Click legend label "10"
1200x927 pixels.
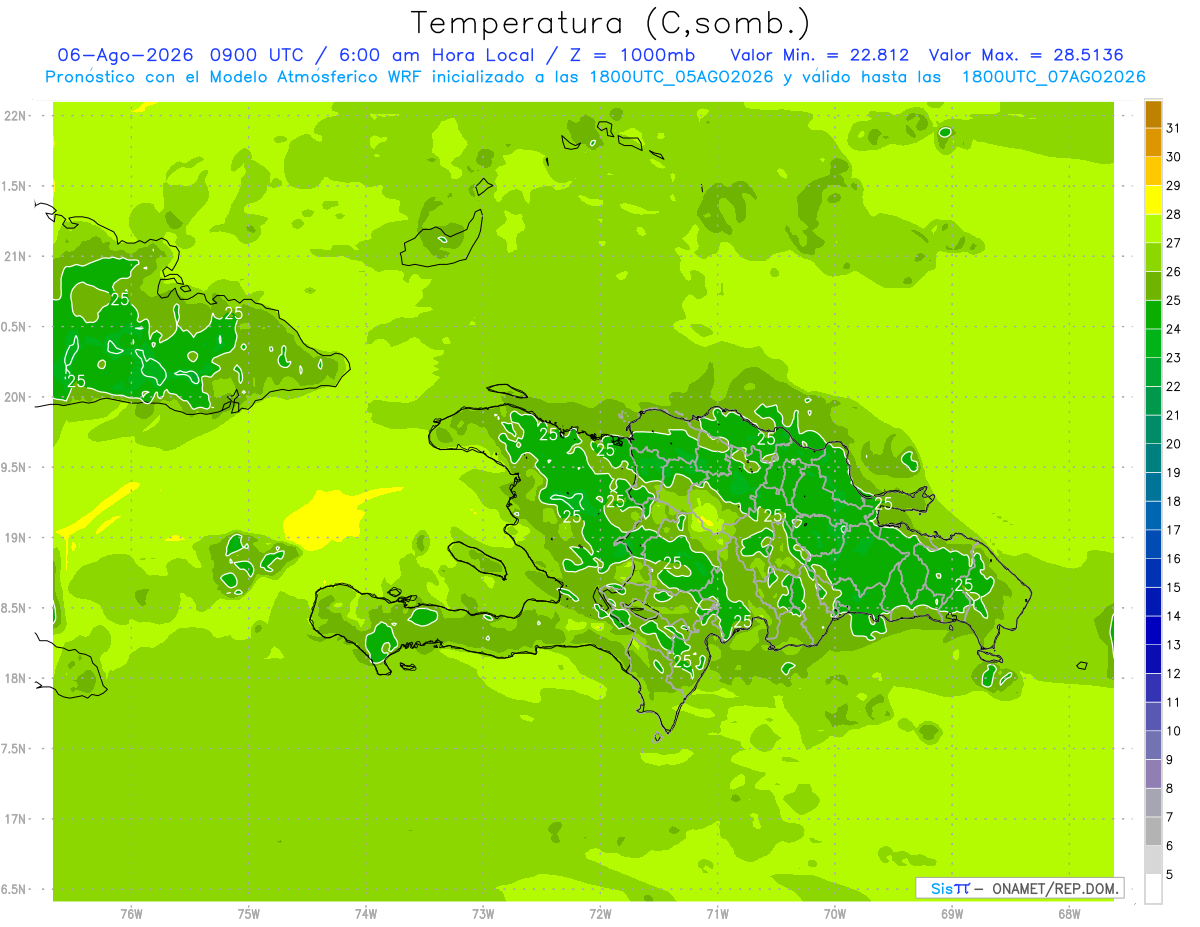pyautogui.click(x=1174, y=731)
